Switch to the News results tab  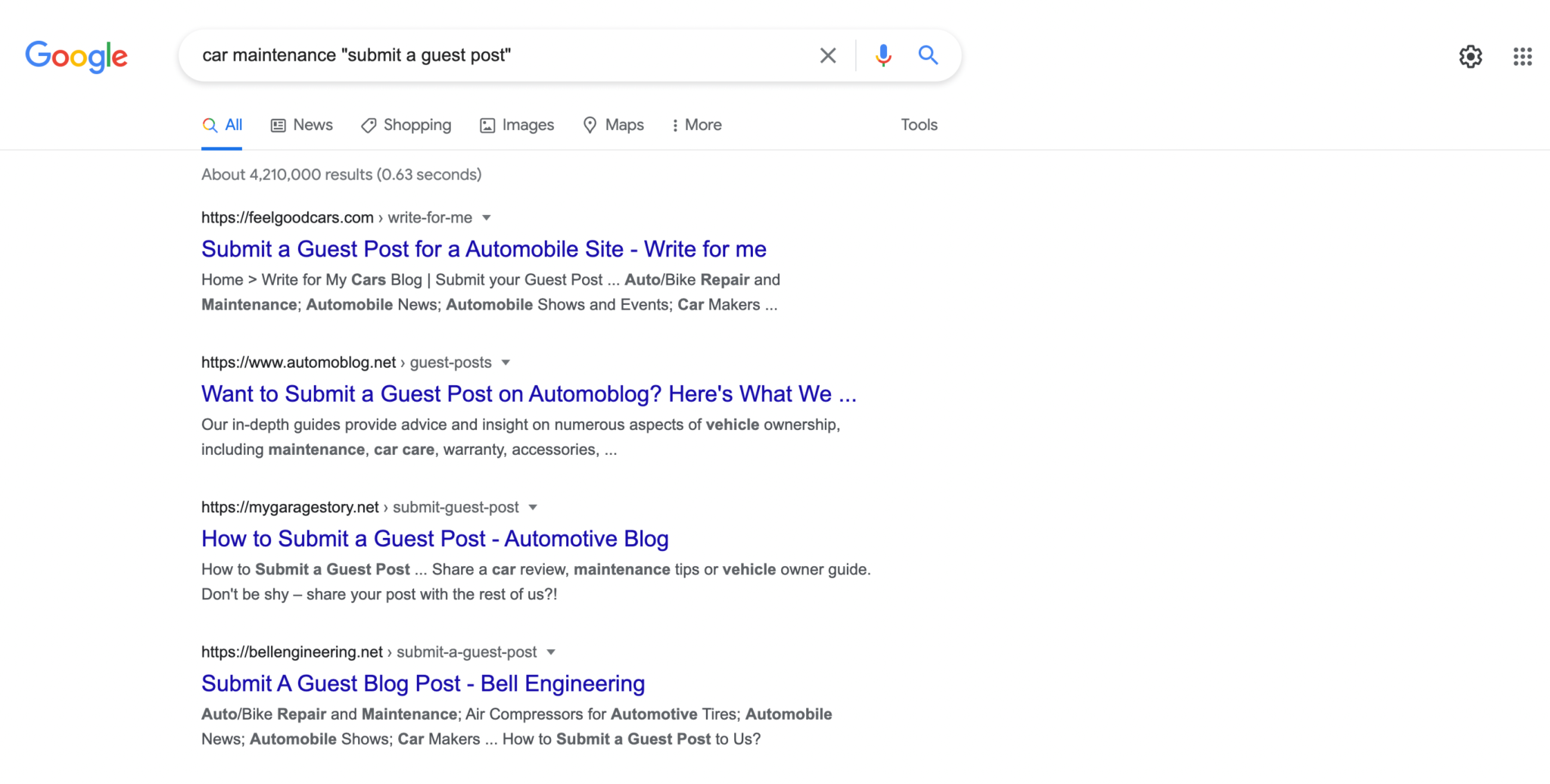(x=302, y=125)
